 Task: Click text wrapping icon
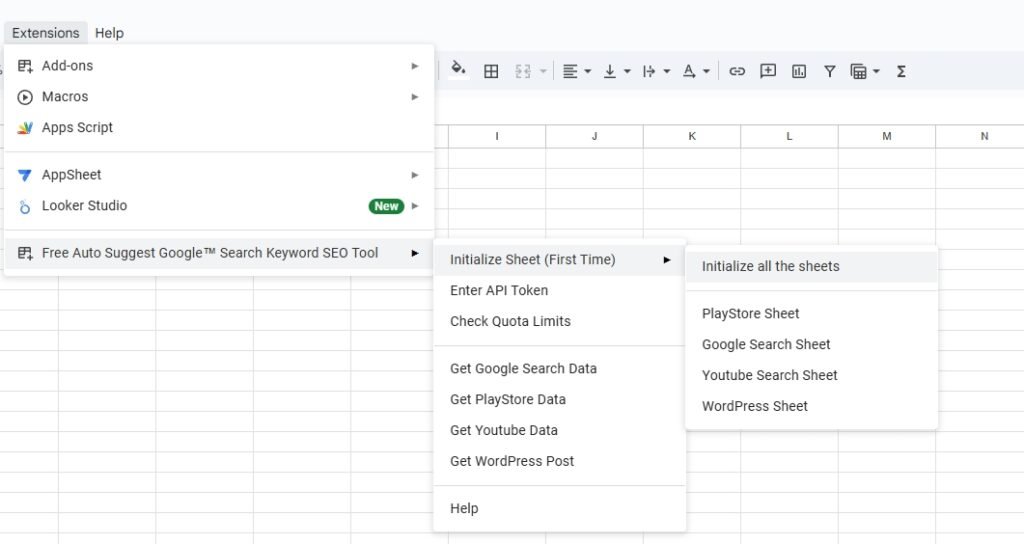point(648,71)
